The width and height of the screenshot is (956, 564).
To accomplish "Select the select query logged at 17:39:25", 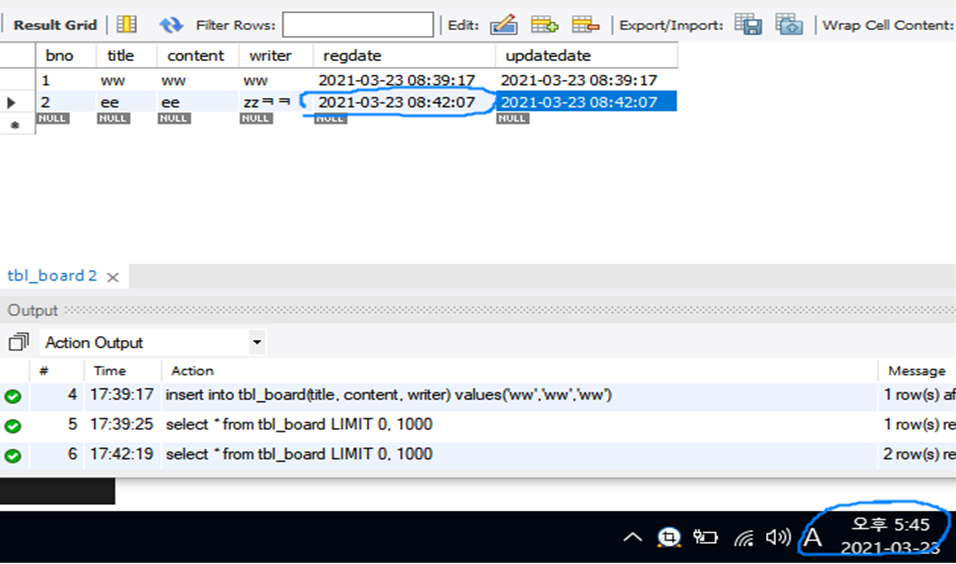I will tap(478, 424).
